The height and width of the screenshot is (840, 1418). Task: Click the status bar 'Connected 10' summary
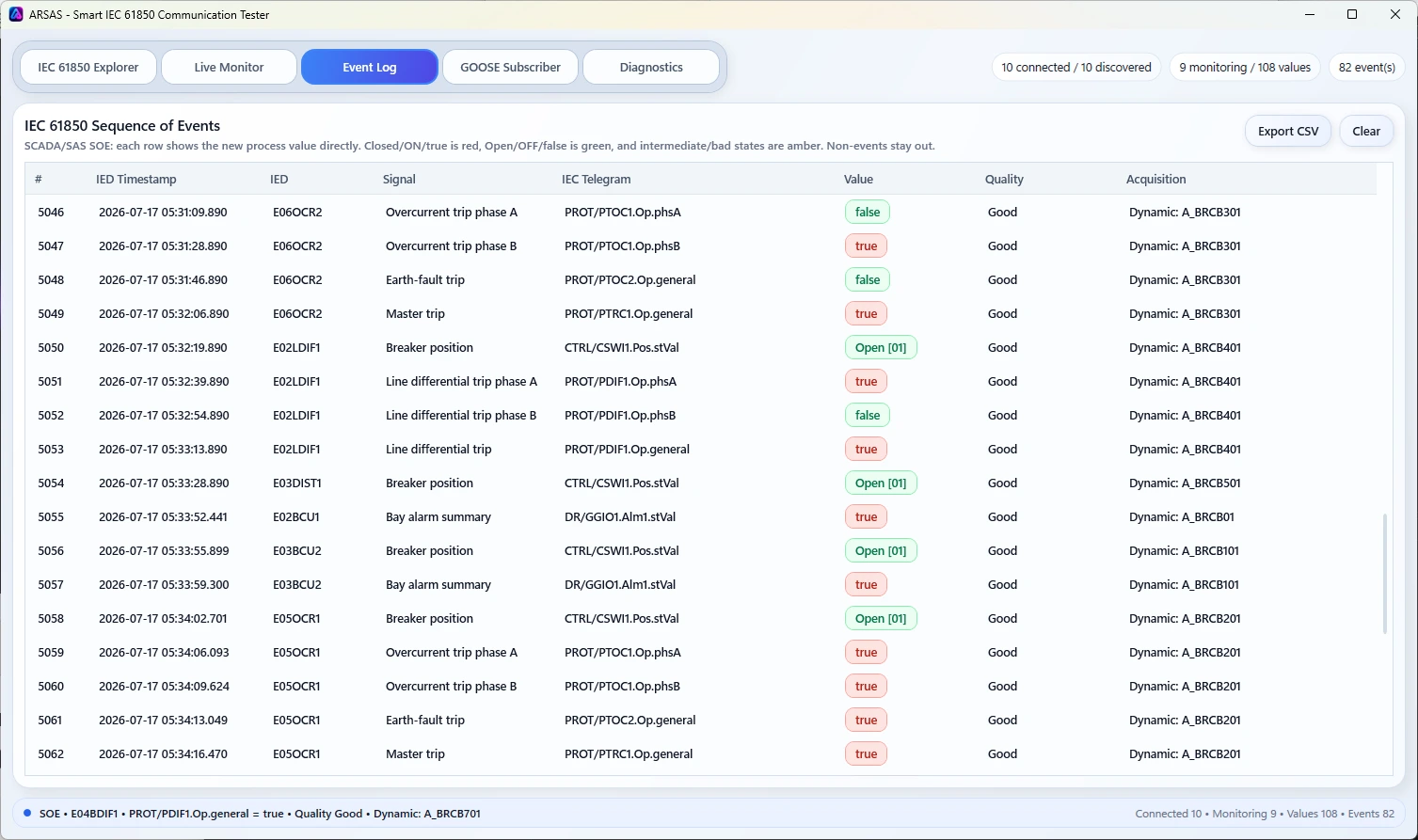pos(1169,814)
